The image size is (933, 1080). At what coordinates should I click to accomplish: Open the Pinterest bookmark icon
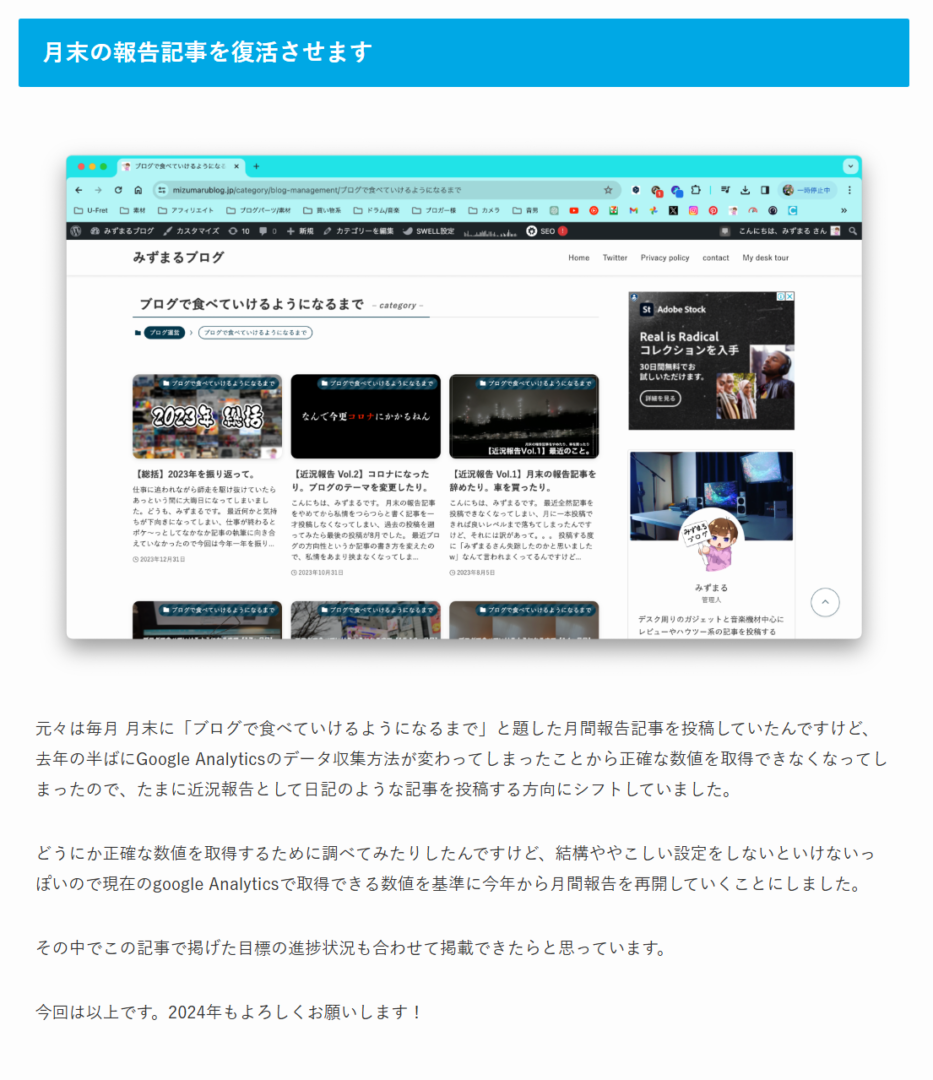click(713, 211)
